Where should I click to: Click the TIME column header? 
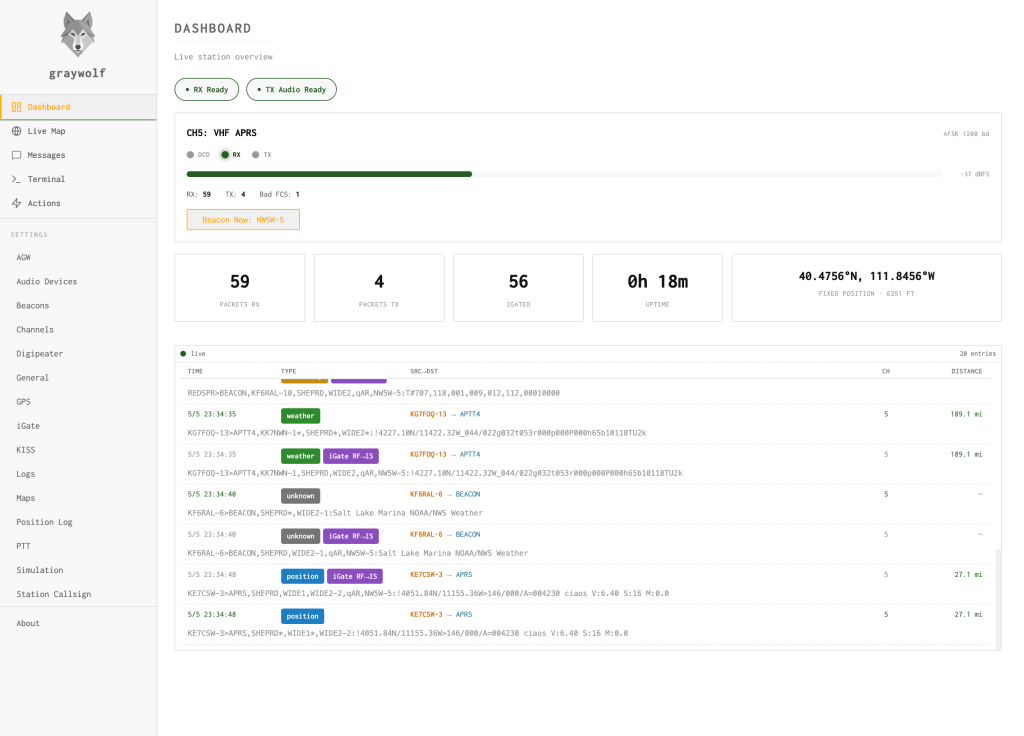(x=195, y=371)
